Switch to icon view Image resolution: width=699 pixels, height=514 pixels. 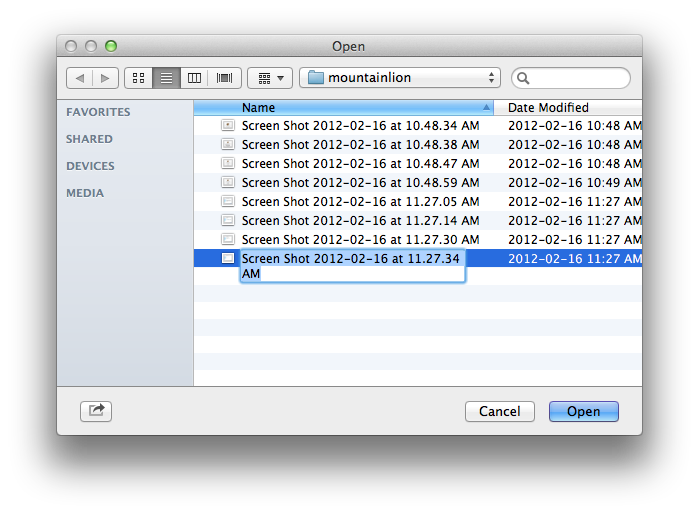[139, 78]
